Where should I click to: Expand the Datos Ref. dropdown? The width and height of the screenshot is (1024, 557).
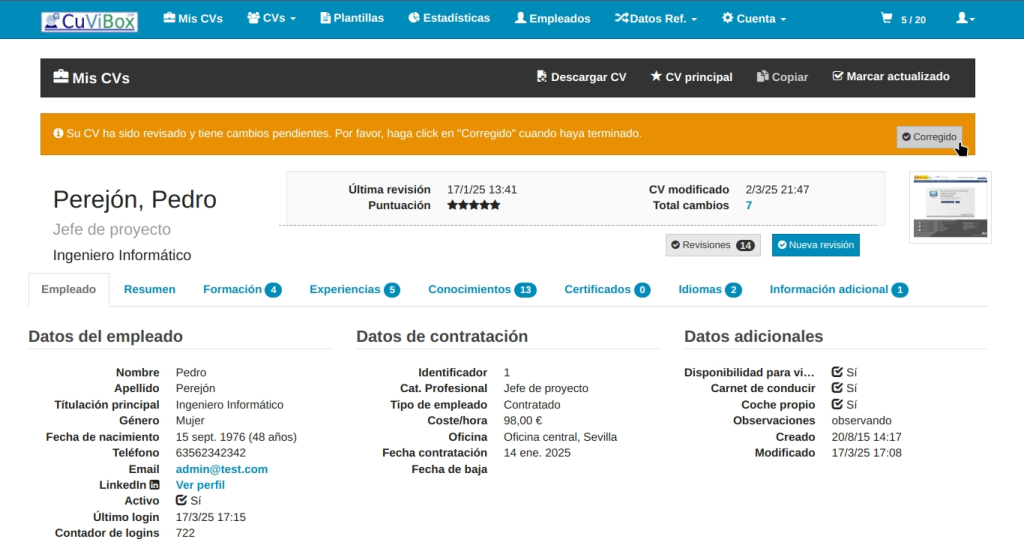655,18
